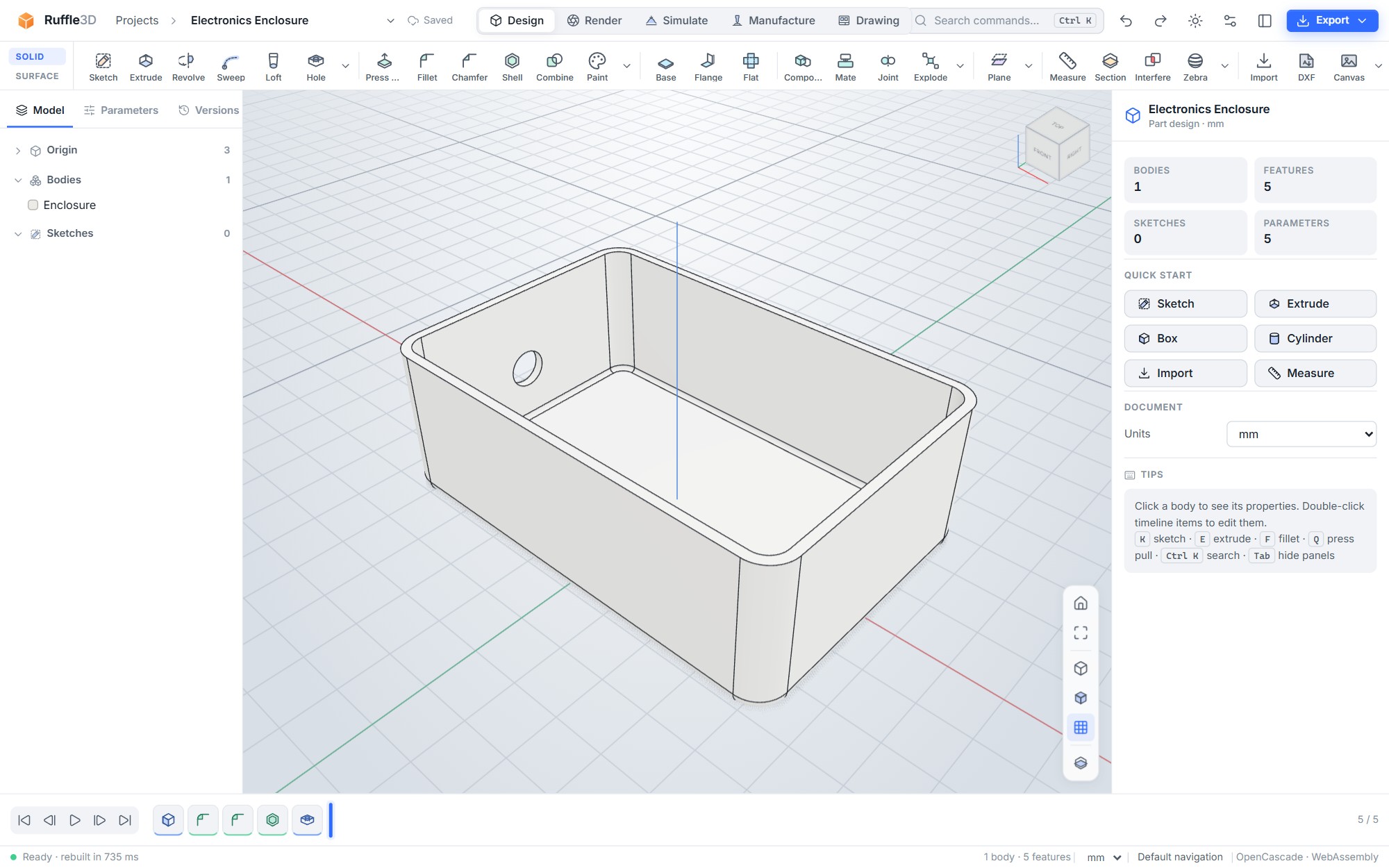Viewport: 1389px width, 868px height.
Task: Run the Interfere check tool
Action: click(x=1153, y=67)
